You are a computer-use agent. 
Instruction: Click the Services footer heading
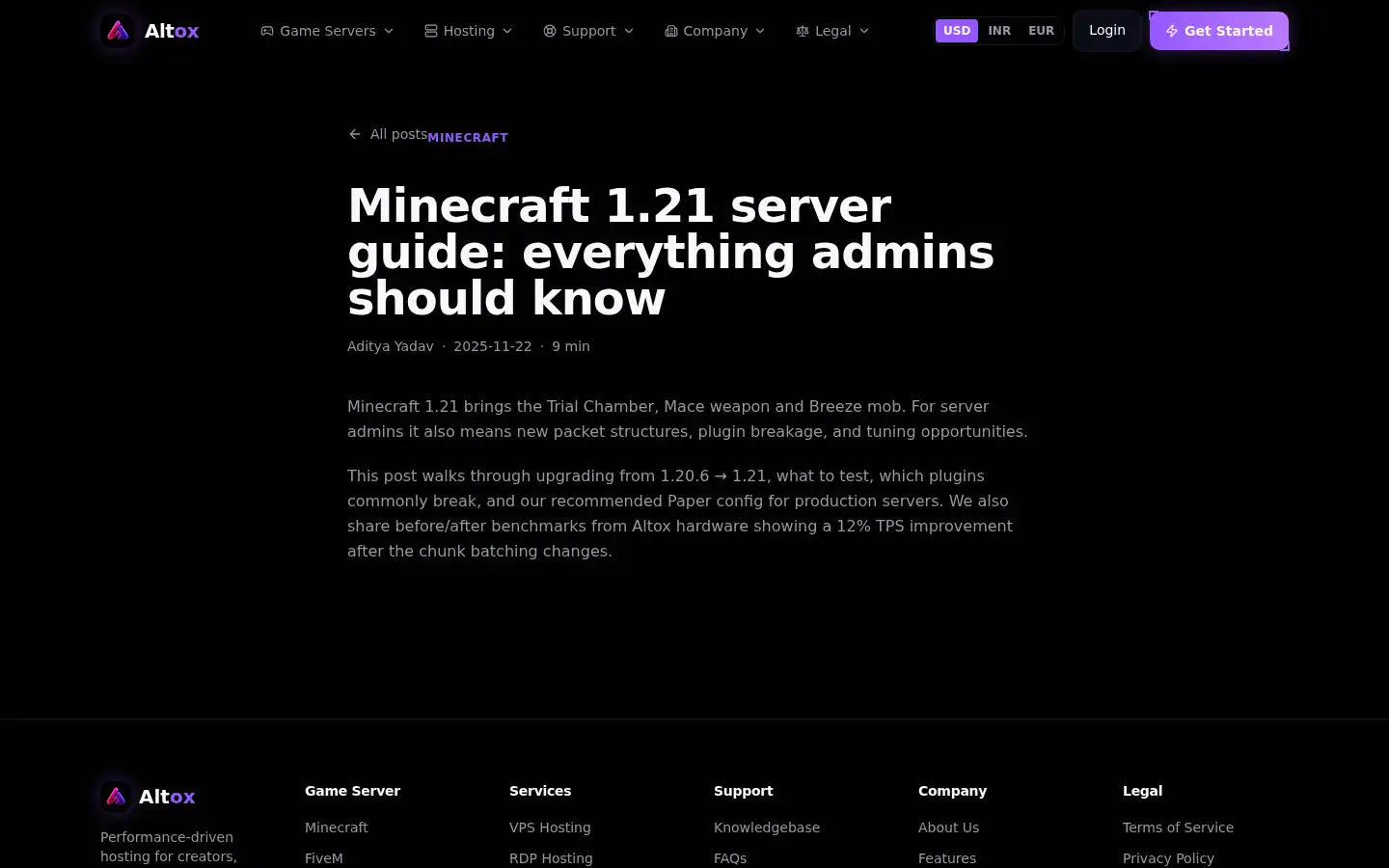(x=540, y=791)
